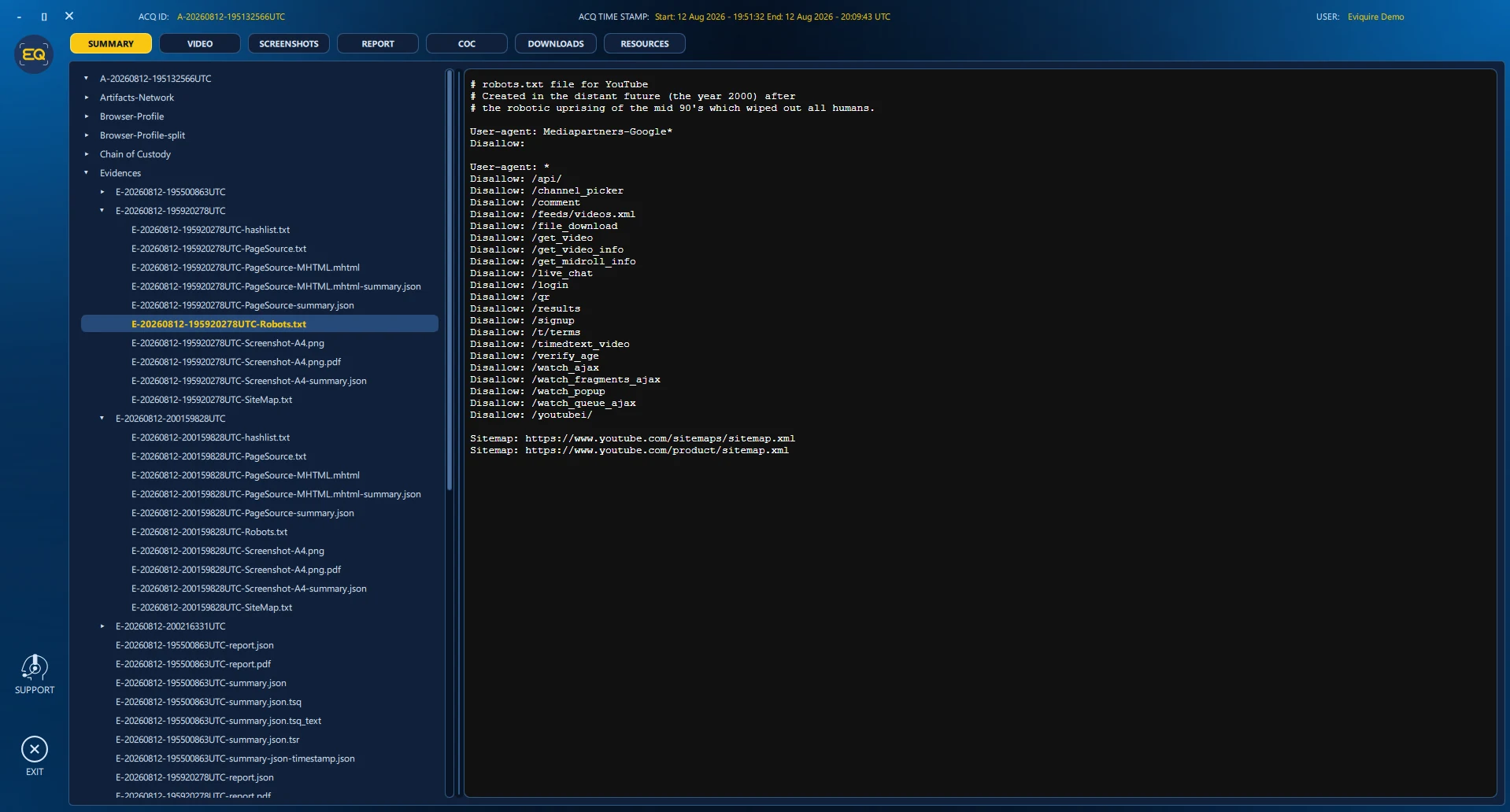Screen dimensions: 1510x812
Task: Select 200159828UTC-Screenshot-A4-summary.json
Action: 249,589
